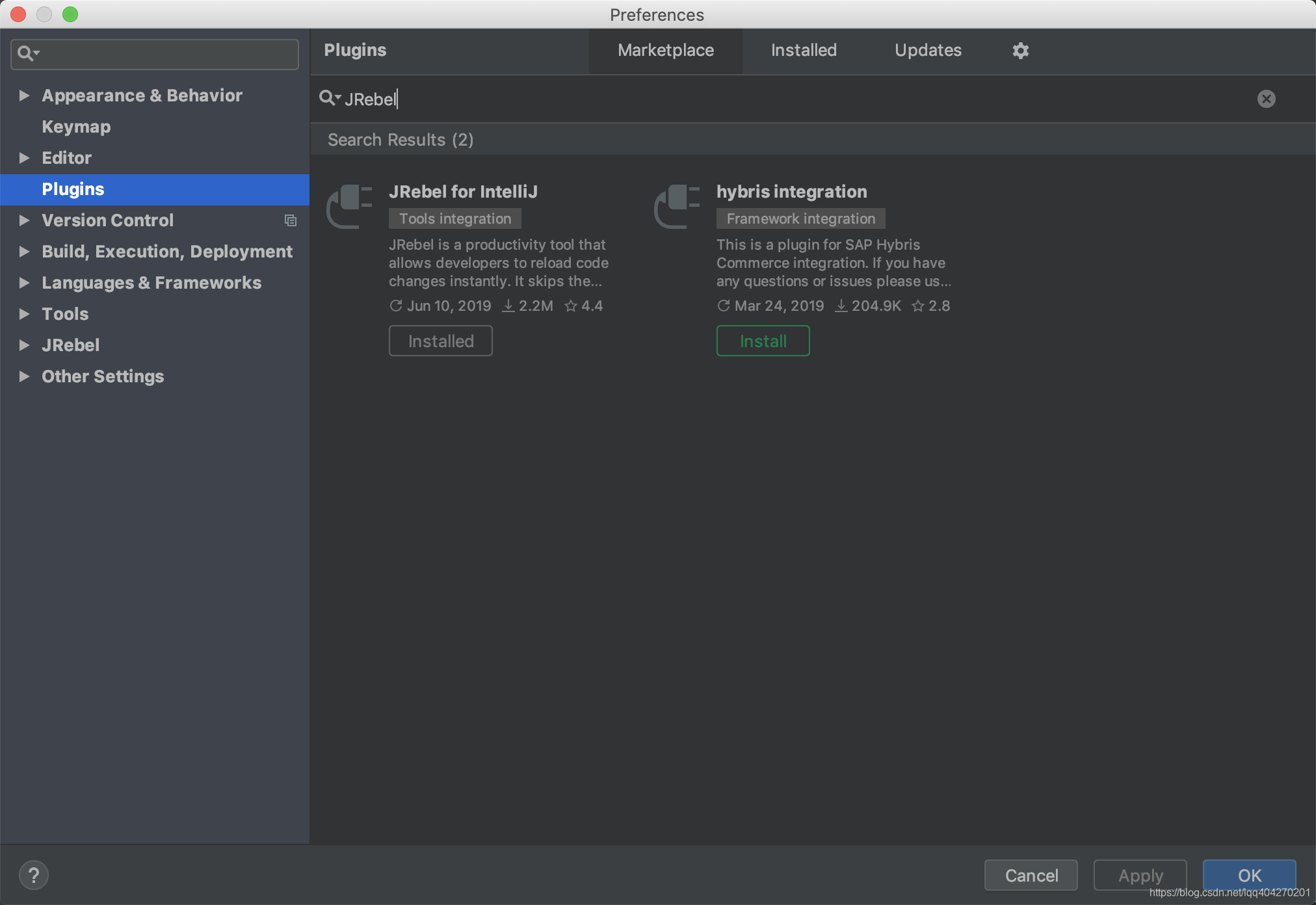Click the Installed button on JRebel for IntelliJ
Image resolution: width=1316 pixels, height=905 pixels.
tap(440, 340)
